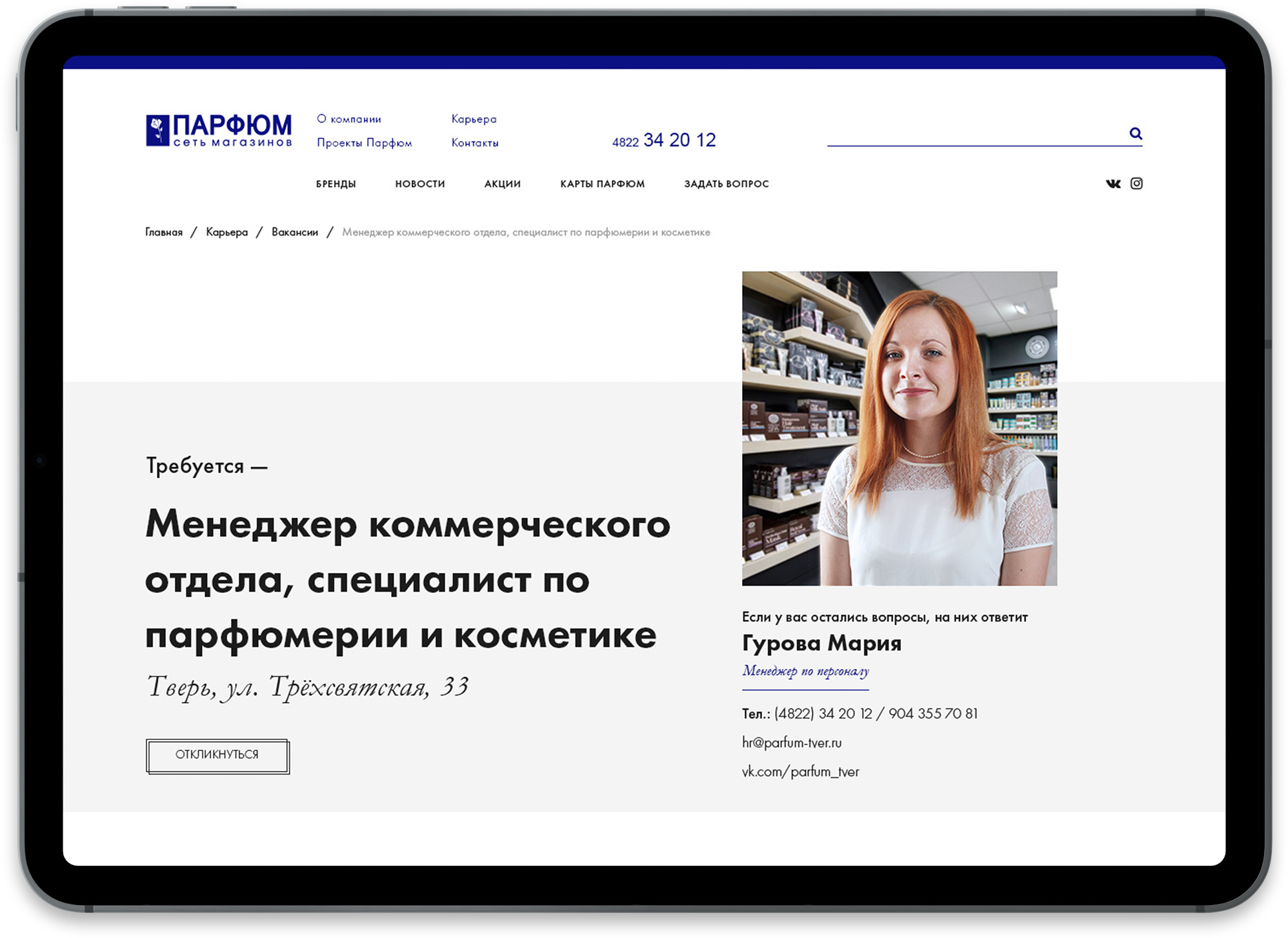The width and height of the screenshot is (1288, 938).
Task: Open the БРЕНДЫ menu item
Action: [x=336, y=184]
